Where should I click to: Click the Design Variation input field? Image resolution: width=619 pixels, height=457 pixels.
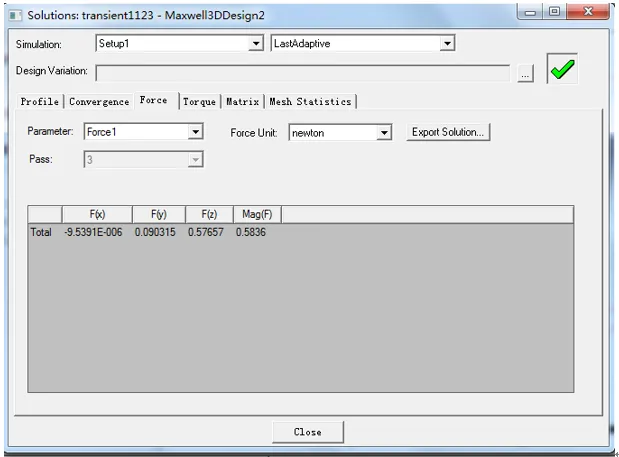[x=303, y=73]
